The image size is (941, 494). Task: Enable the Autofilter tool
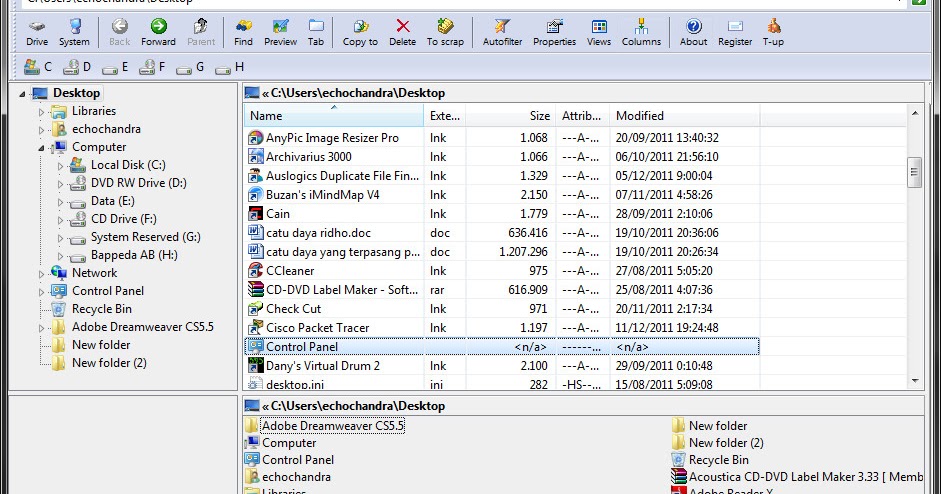(x=502, y=32)
